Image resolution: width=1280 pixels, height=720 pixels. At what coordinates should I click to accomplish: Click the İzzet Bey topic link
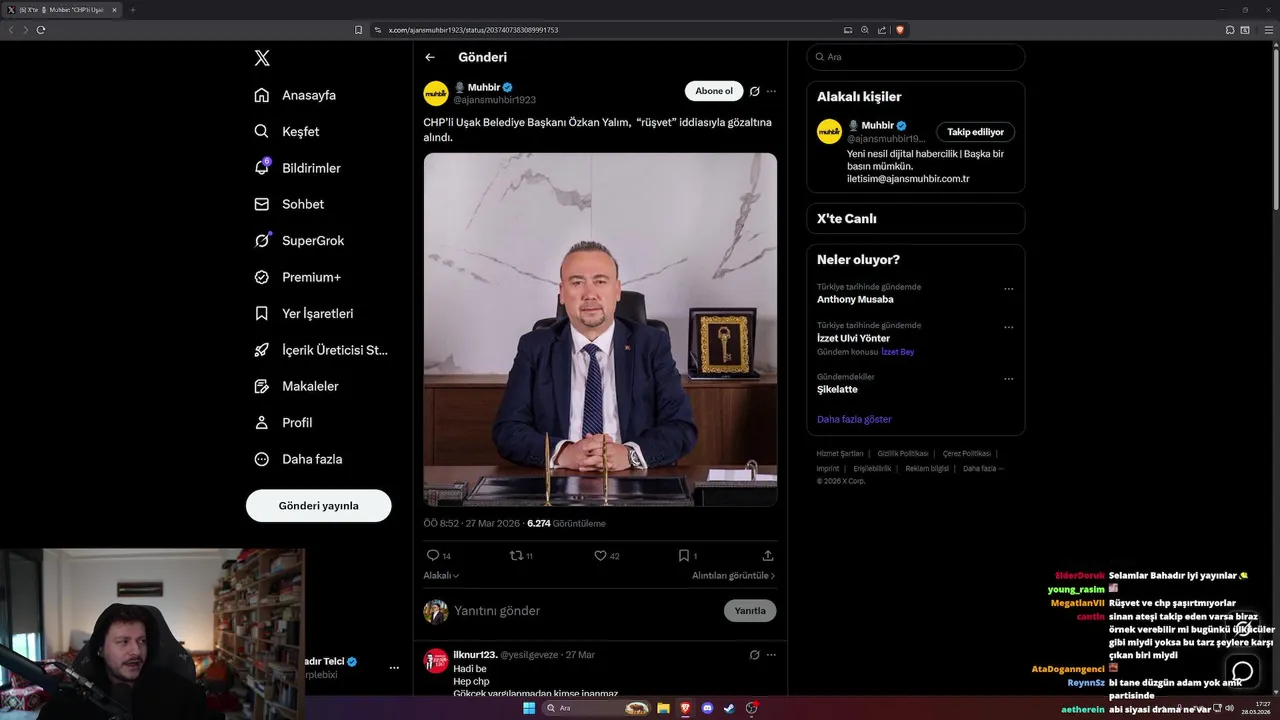(x=897, y=352)
